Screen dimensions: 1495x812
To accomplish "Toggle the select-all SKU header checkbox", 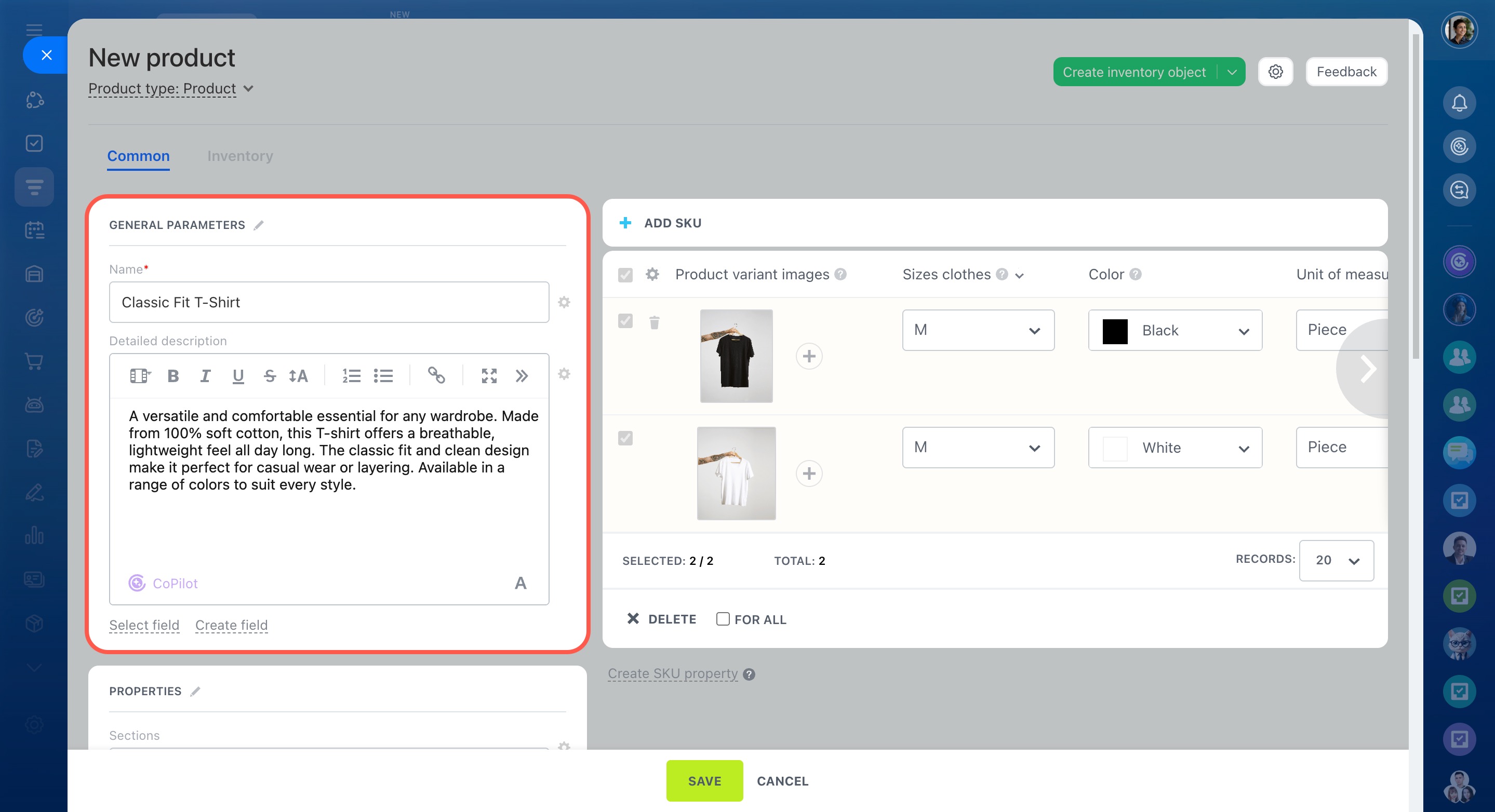I will [625, 274].
